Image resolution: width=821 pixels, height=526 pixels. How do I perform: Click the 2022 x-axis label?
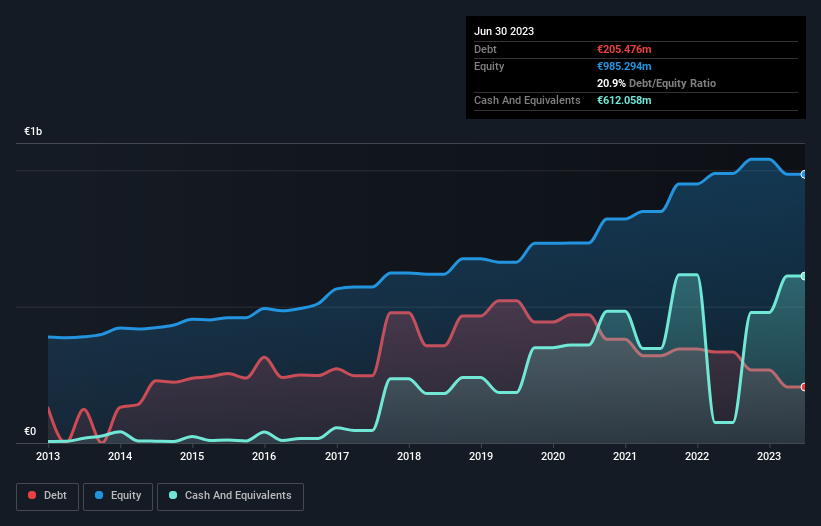pyautogui.click(x=697, y=456)
